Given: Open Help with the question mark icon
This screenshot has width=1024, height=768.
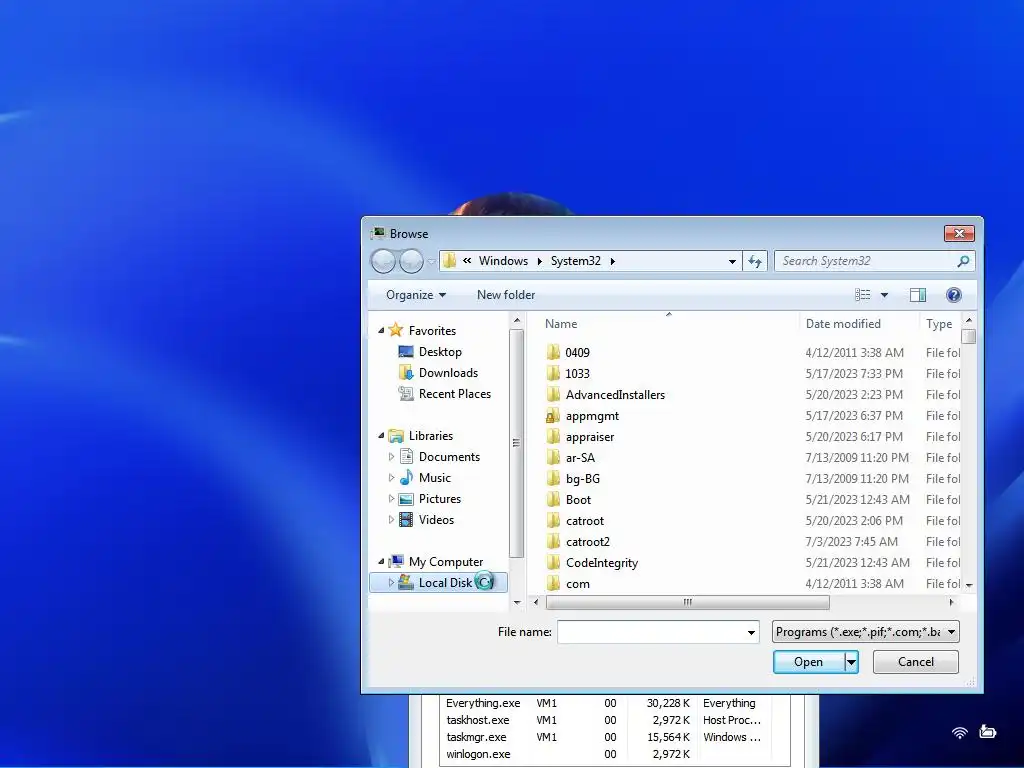Looking at the screenshot, I should [x=953, y=295].
